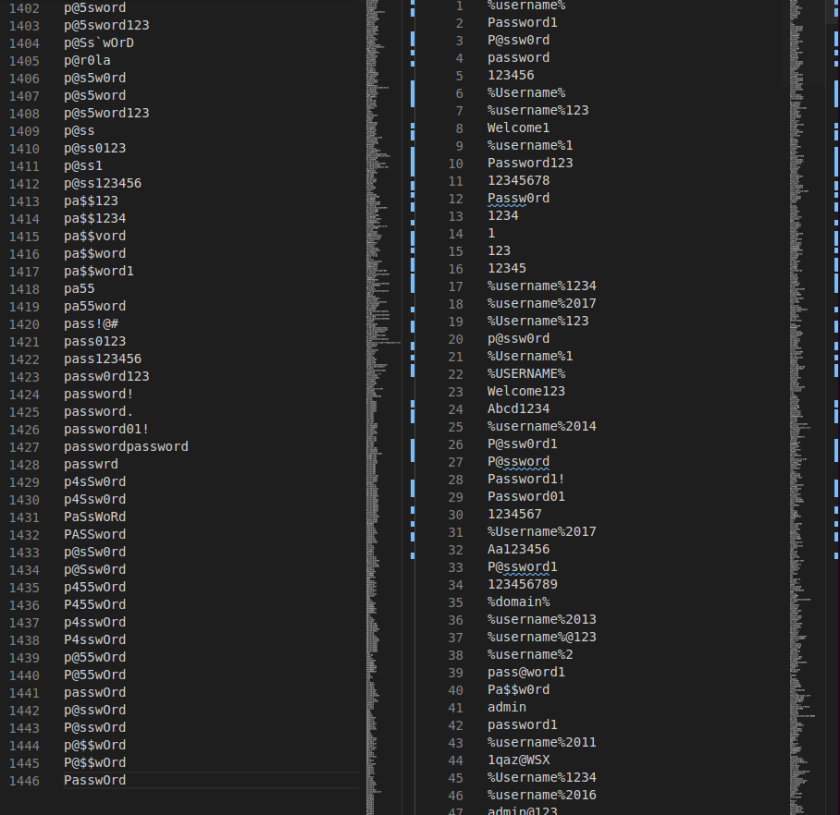
Task: Click 'Password01' on right pane line 29
Action: tap(526, 497)
